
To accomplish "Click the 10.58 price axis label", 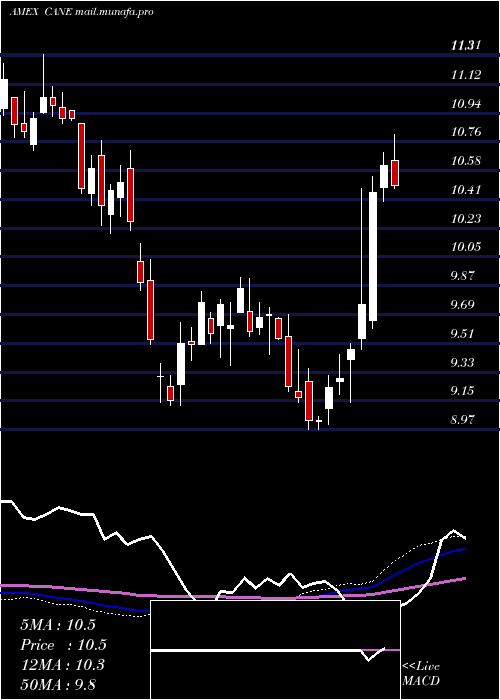I will pyautogui.click(x=466, y=161).
